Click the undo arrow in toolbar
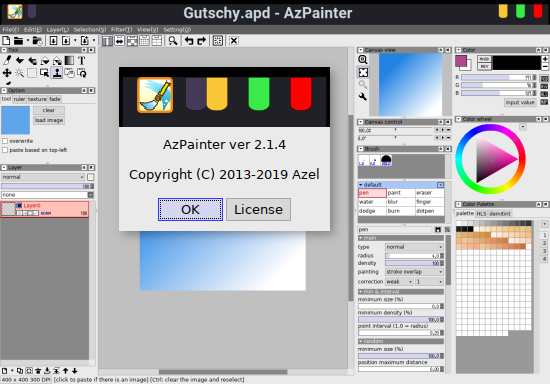550x384 pixels. [189, 41]
